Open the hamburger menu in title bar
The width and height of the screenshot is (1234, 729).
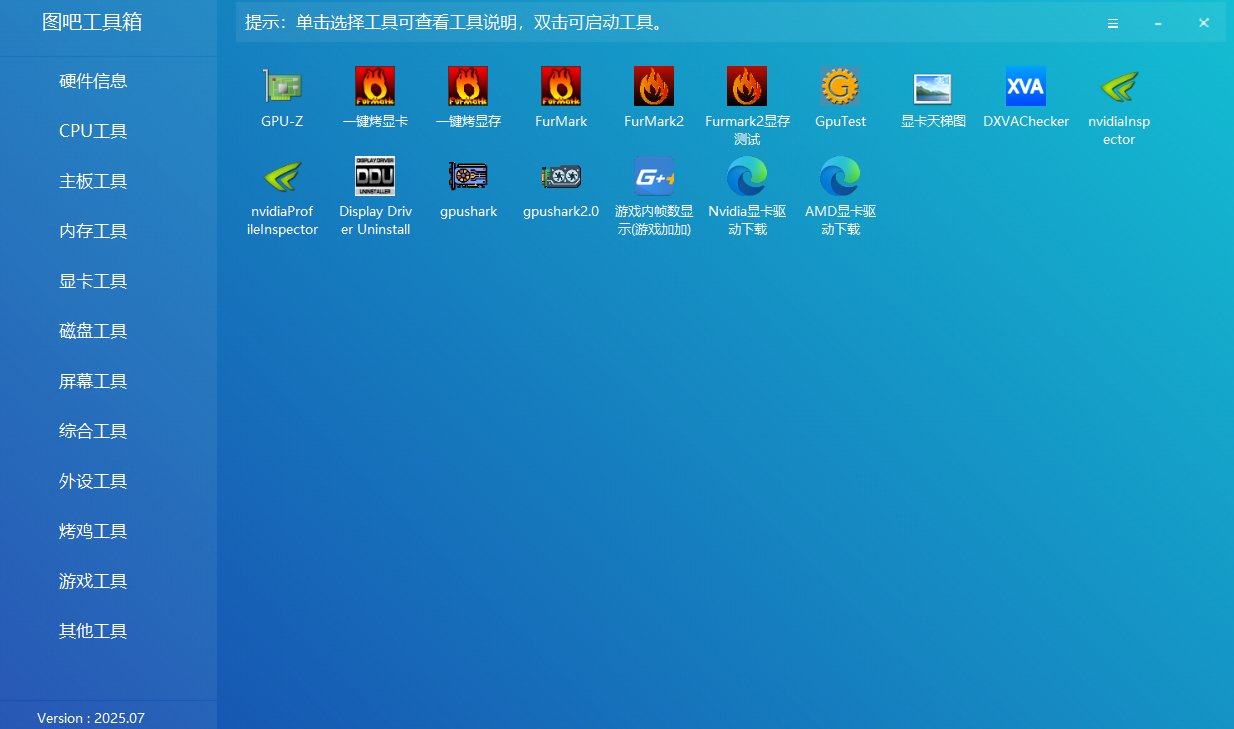(x=1112, y=23)
